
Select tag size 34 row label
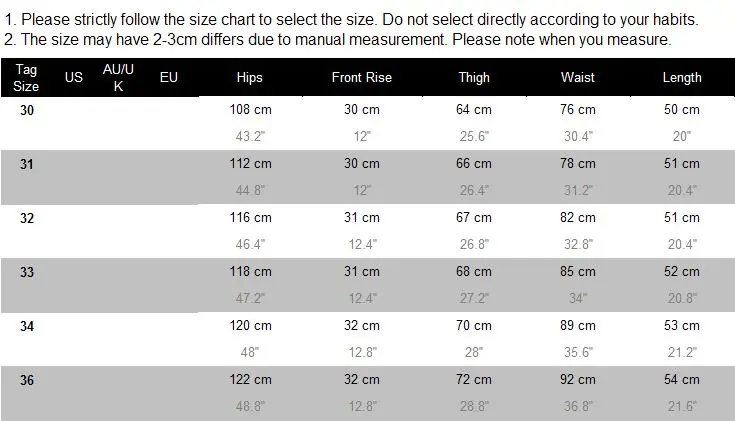[x=27, y=325]
